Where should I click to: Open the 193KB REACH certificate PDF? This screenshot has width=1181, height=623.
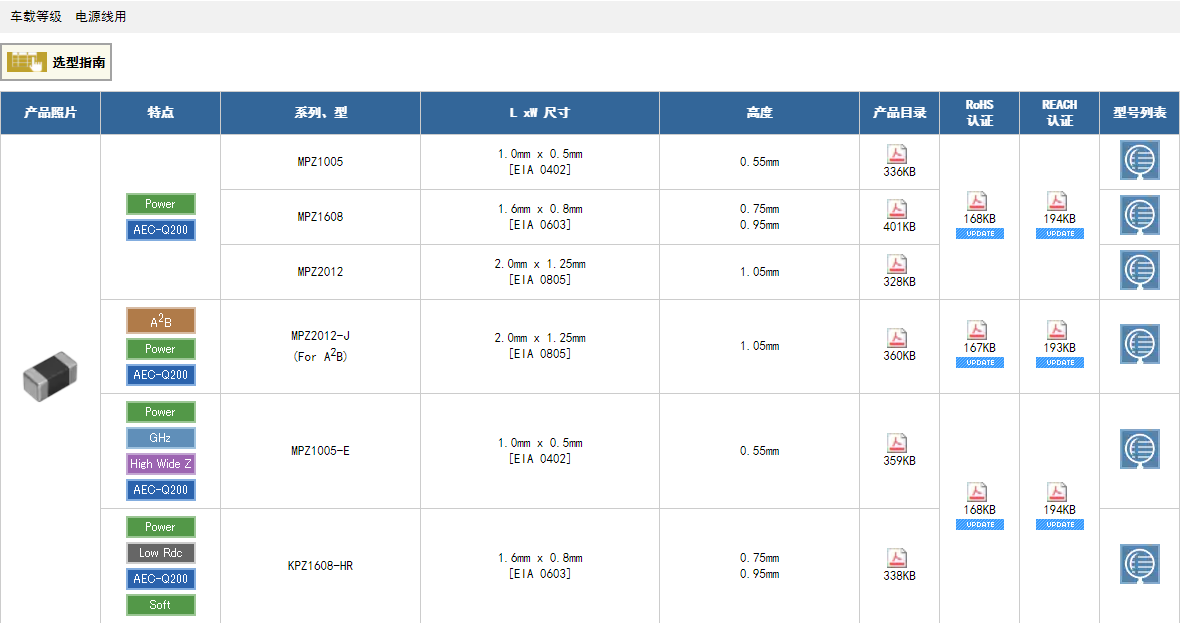1058,331
